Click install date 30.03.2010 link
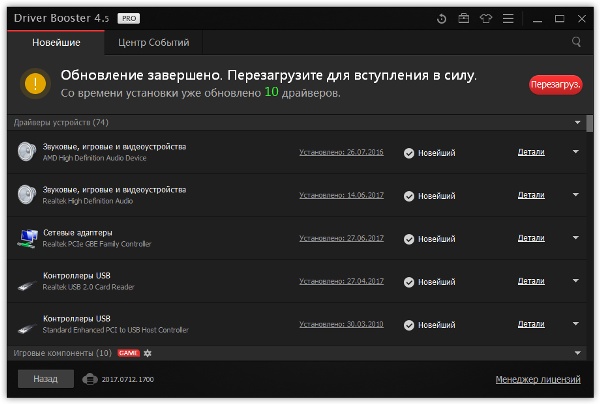 pyautogui.click(x=341, y=324)
